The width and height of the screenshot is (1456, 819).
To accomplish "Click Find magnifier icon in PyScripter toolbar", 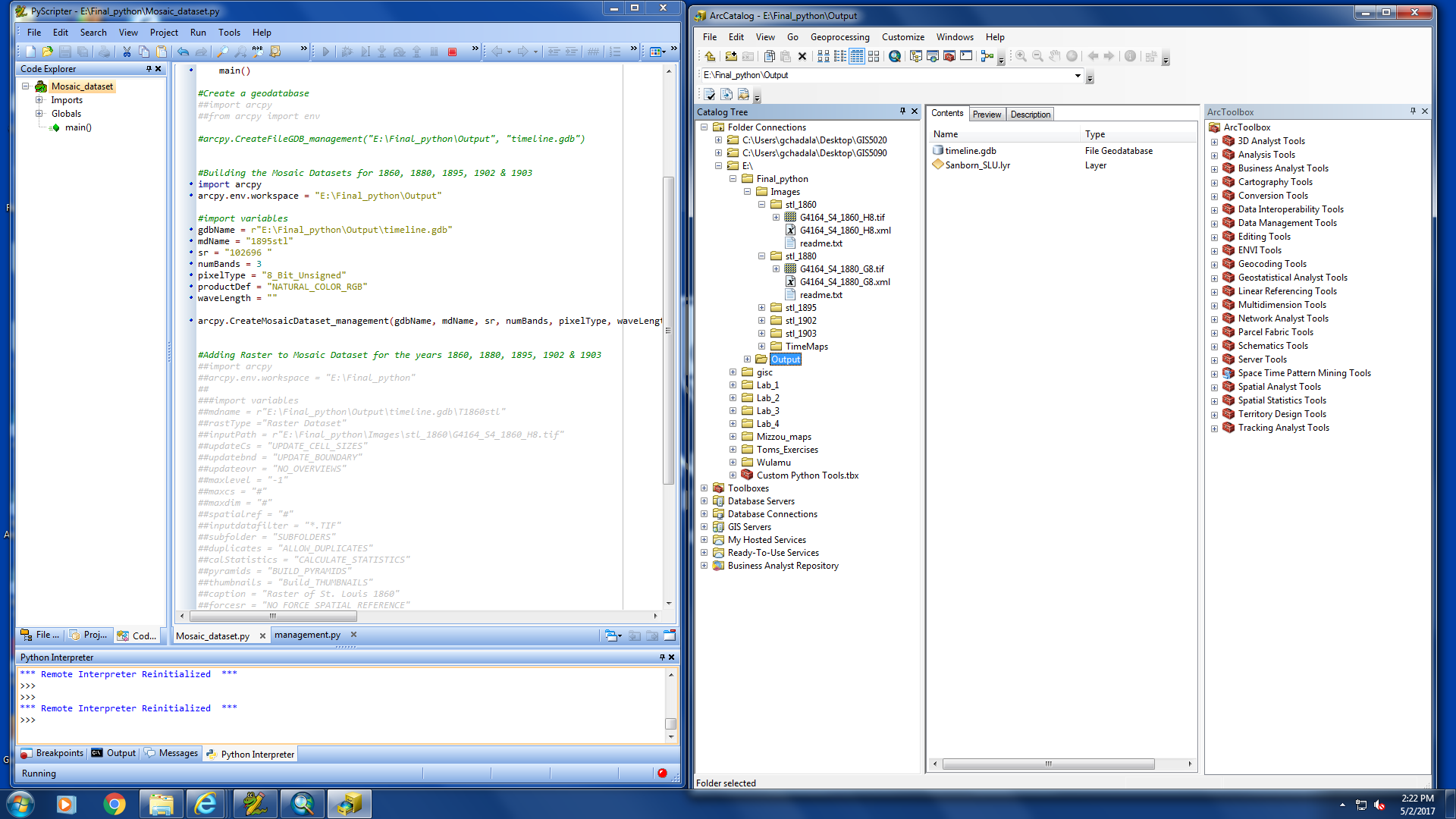I will click(x=222, y=52).
